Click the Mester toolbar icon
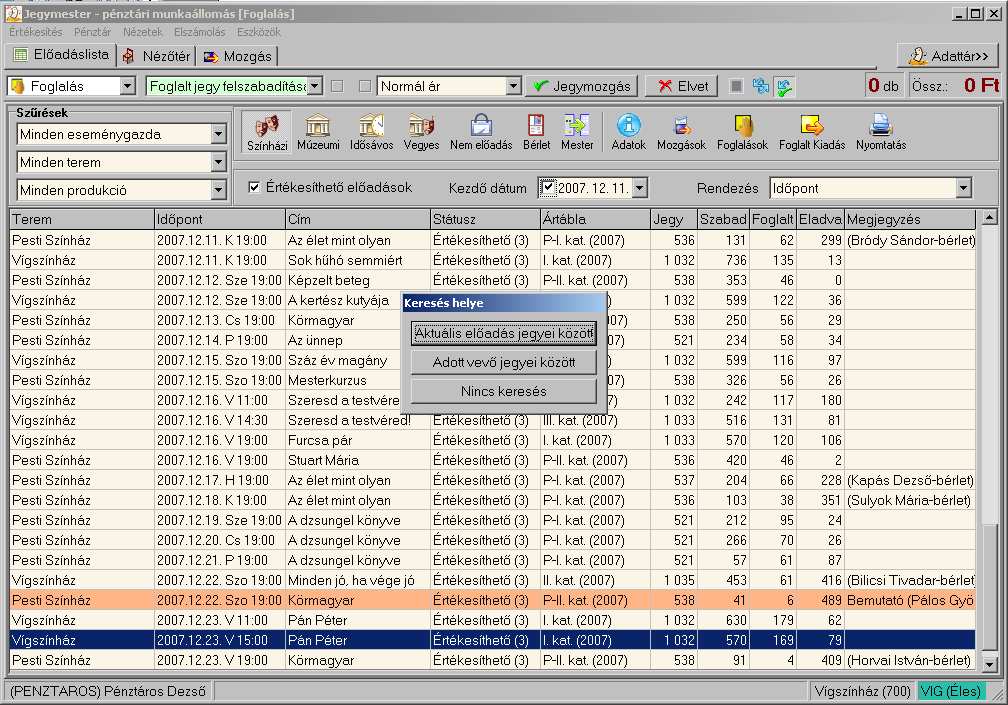 click(x=577, y=132)
